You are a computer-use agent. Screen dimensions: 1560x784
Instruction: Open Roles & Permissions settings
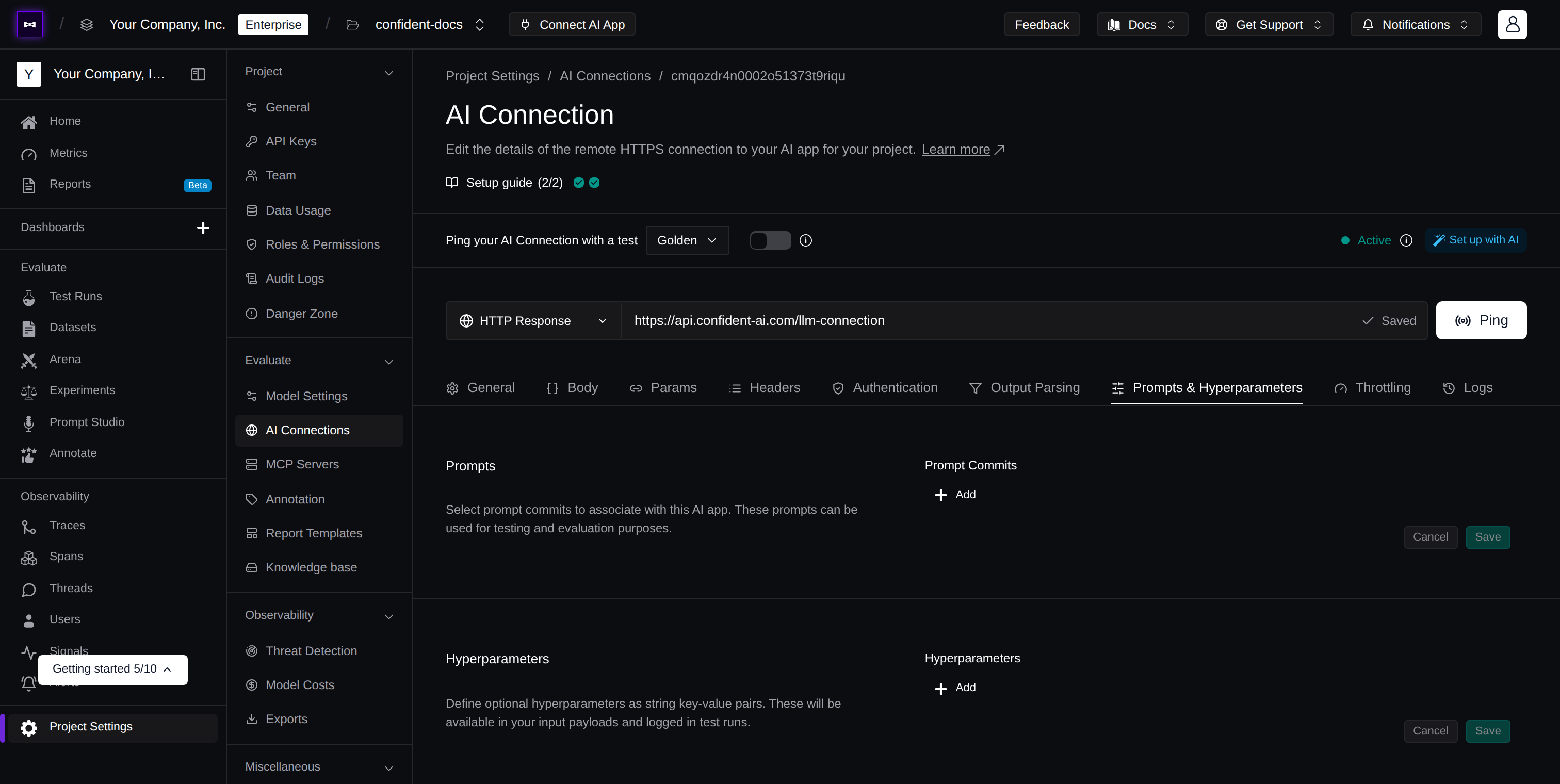[x=319, y=244]
